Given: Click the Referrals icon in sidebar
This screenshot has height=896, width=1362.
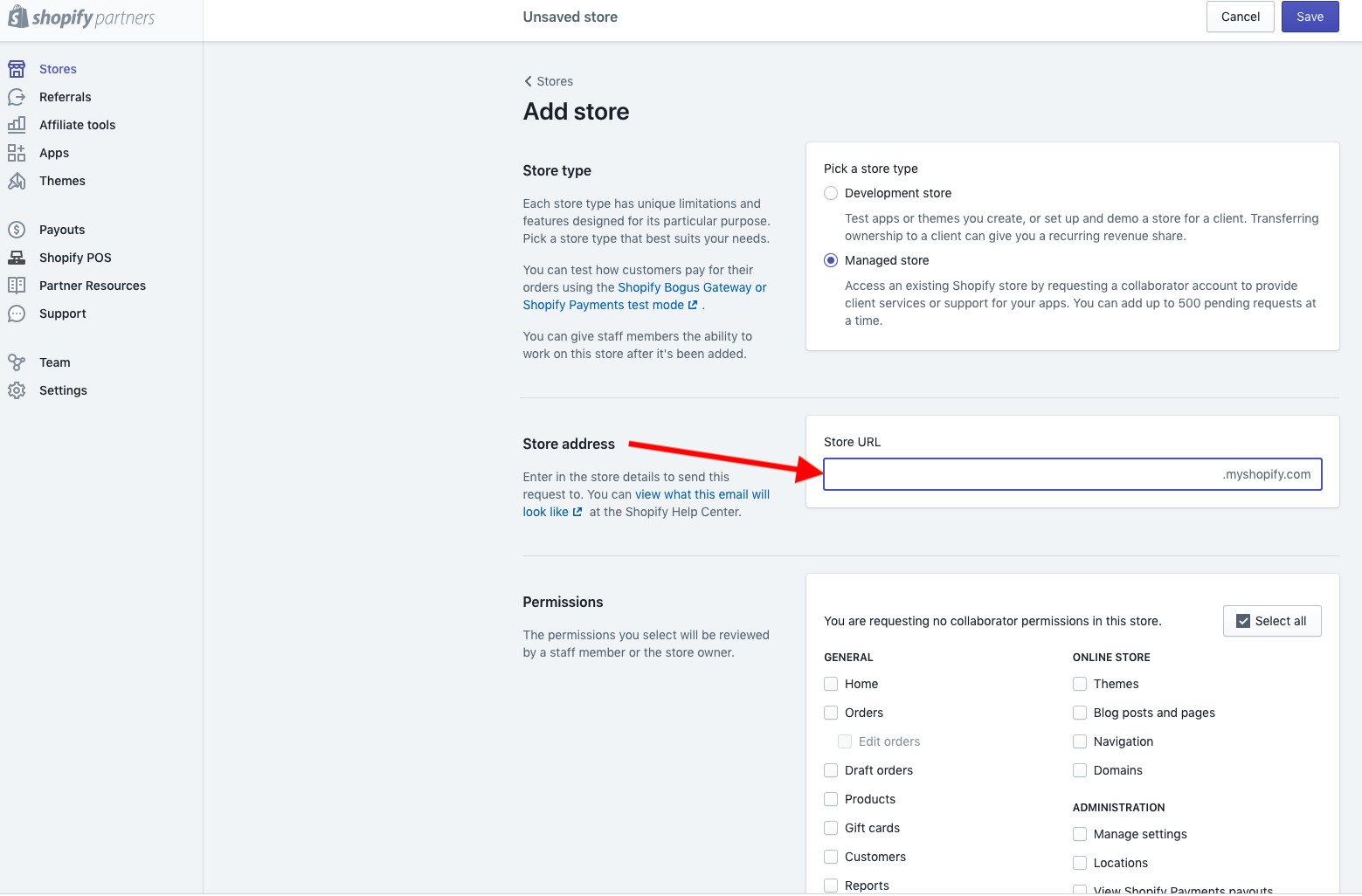Looking at the screenshot, I should tap(17, 97).
